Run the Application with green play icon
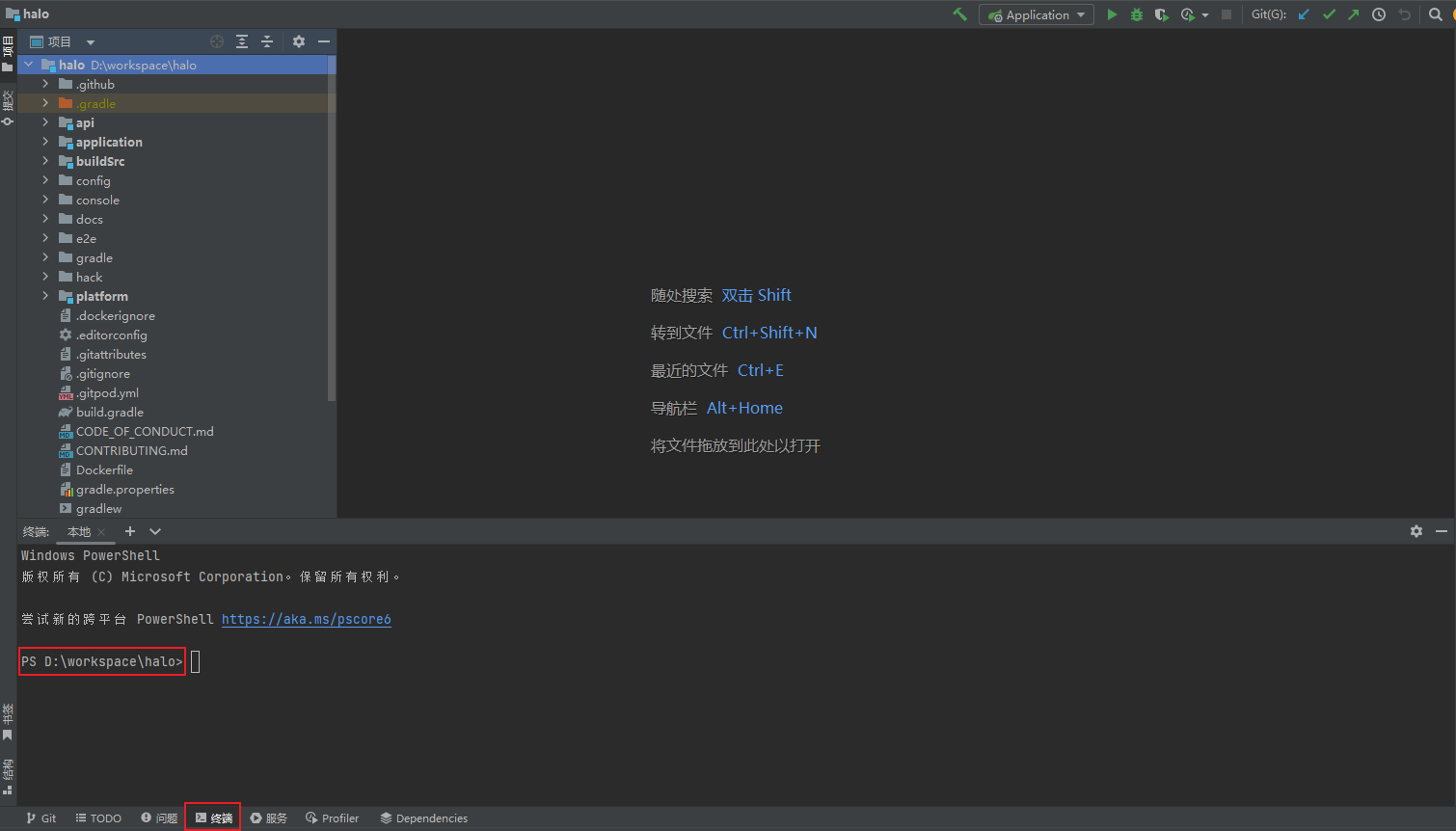This screenshot has height=831, width=1456. click(x=1112, y=14)
